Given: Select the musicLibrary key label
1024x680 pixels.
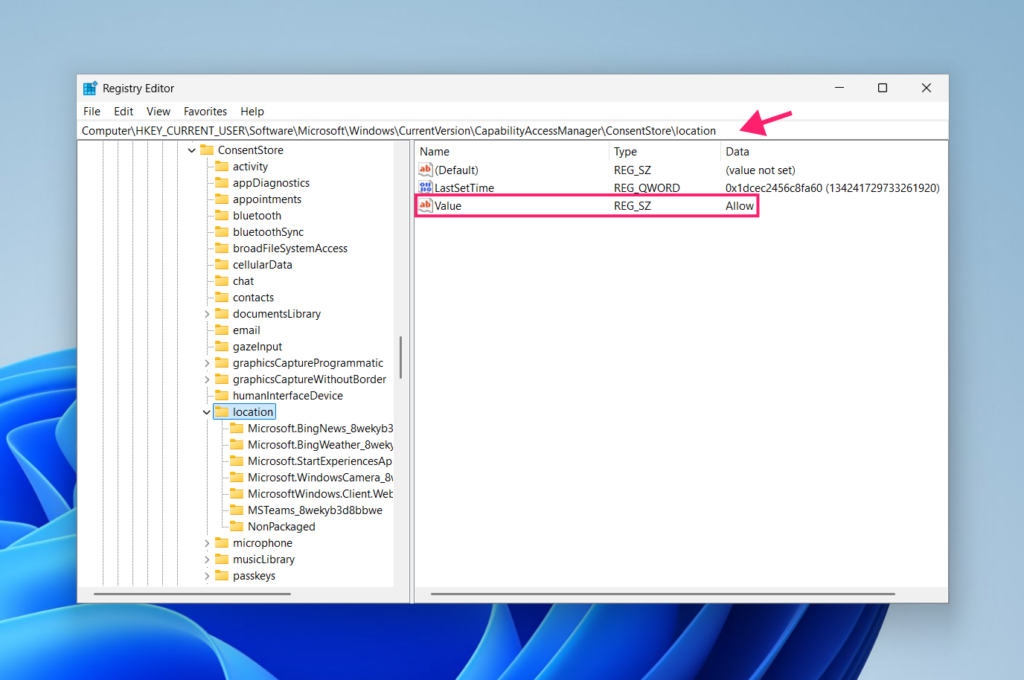Looking at the screenshot, I should (264, 559).
